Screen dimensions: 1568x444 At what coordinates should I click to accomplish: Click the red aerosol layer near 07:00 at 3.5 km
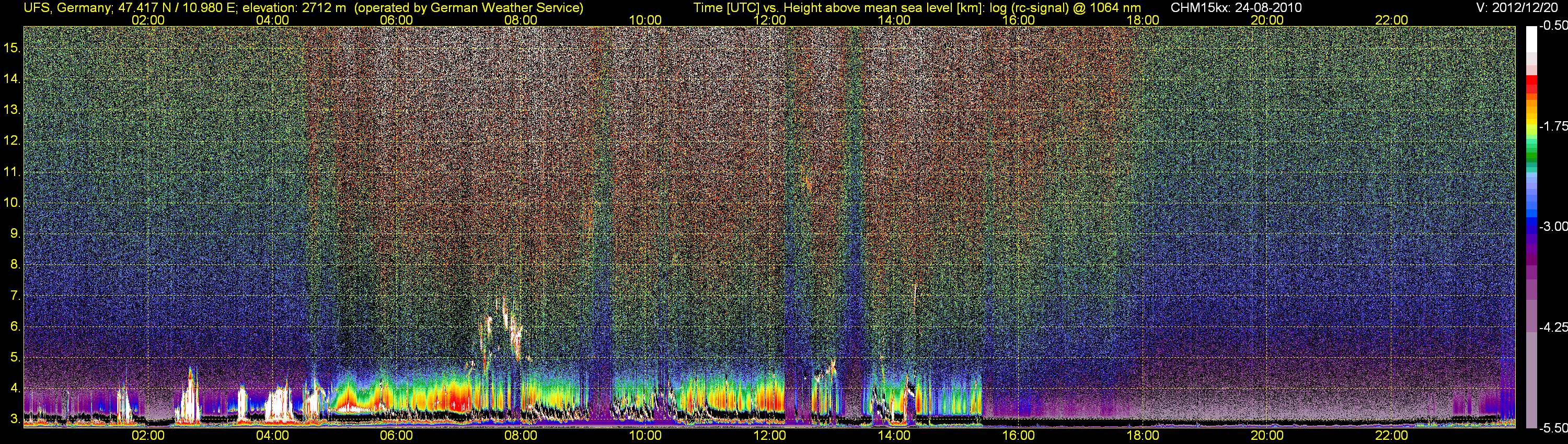(458, 400)
